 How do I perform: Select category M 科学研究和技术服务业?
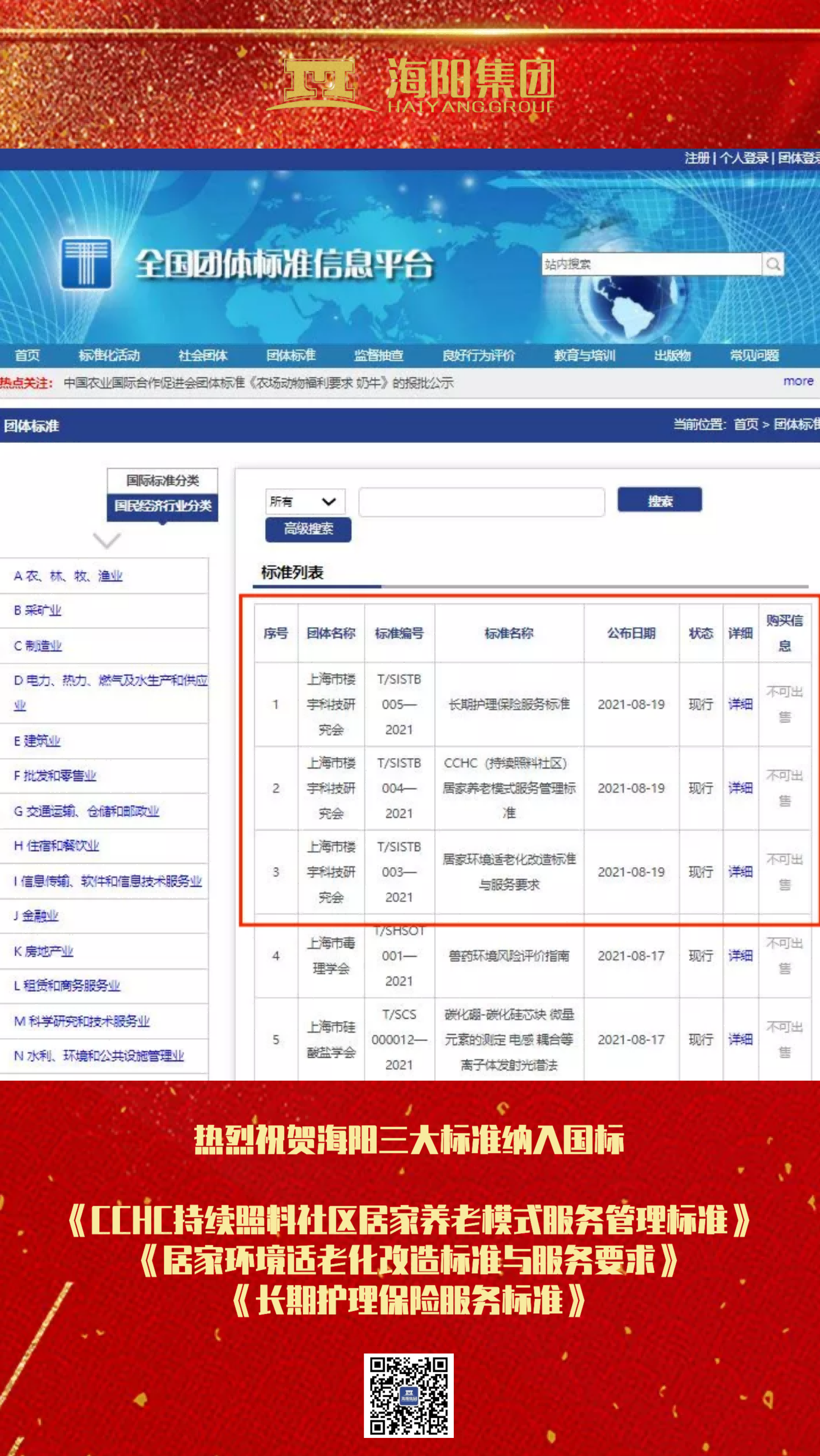[x=82, y=1021]
